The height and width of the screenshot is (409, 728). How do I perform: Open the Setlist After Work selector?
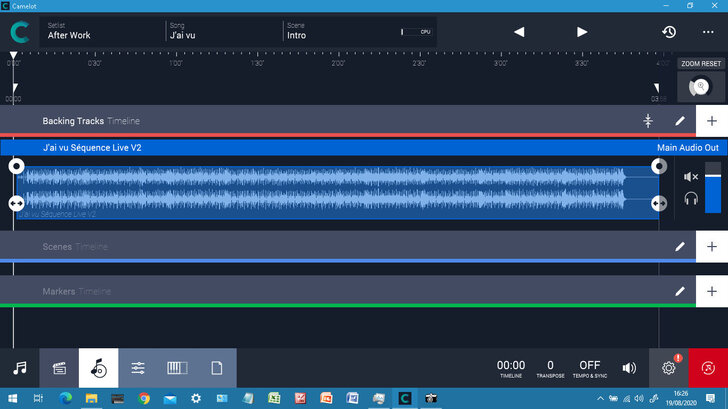coord(100,31)
